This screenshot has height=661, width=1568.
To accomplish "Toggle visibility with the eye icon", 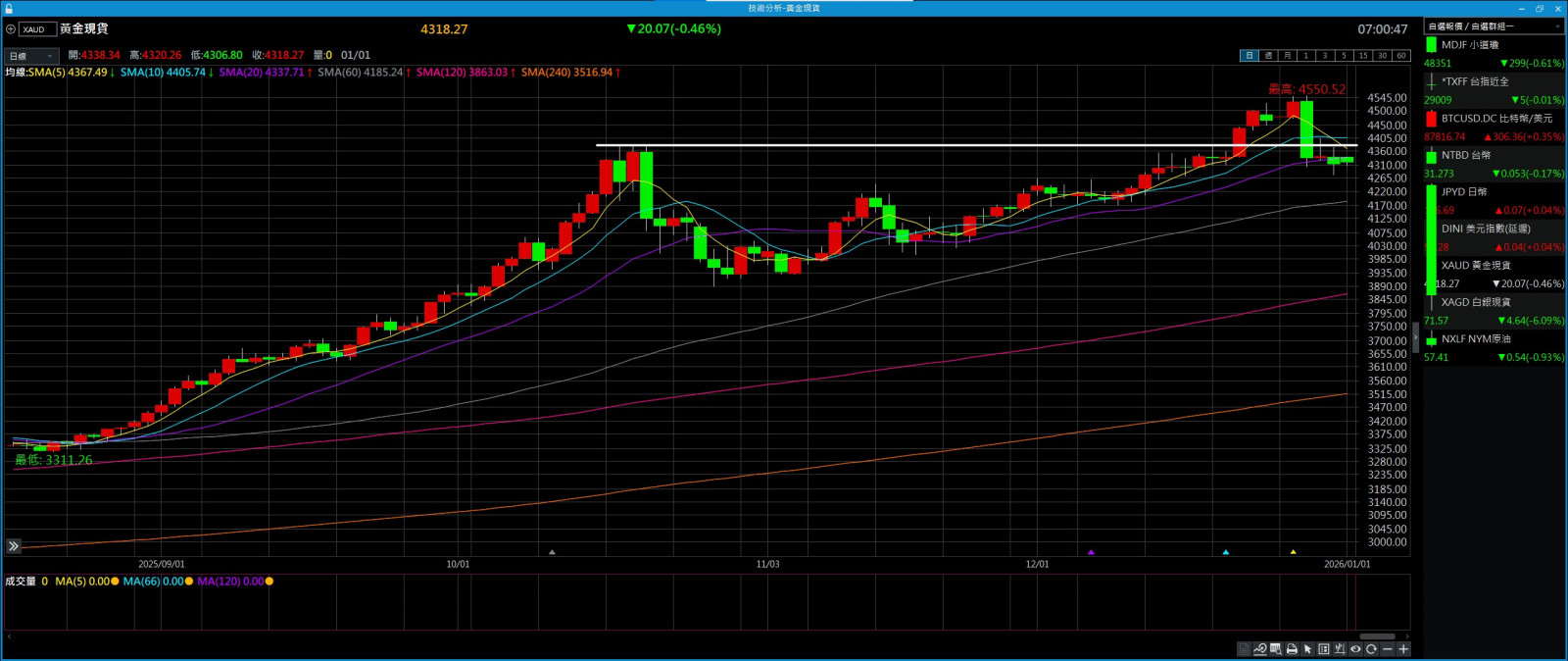I will coord(1355,649).
